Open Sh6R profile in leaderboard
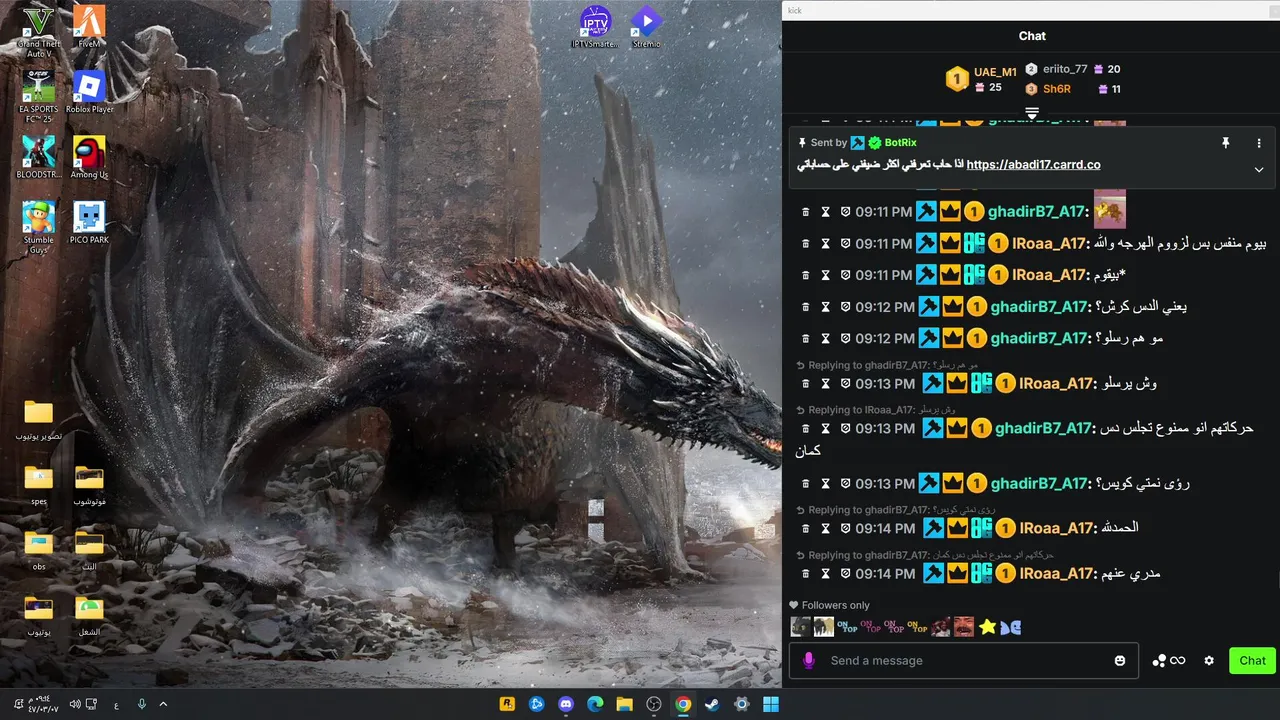Screen dimensions: 1280x720 (x=1056, y=89)
